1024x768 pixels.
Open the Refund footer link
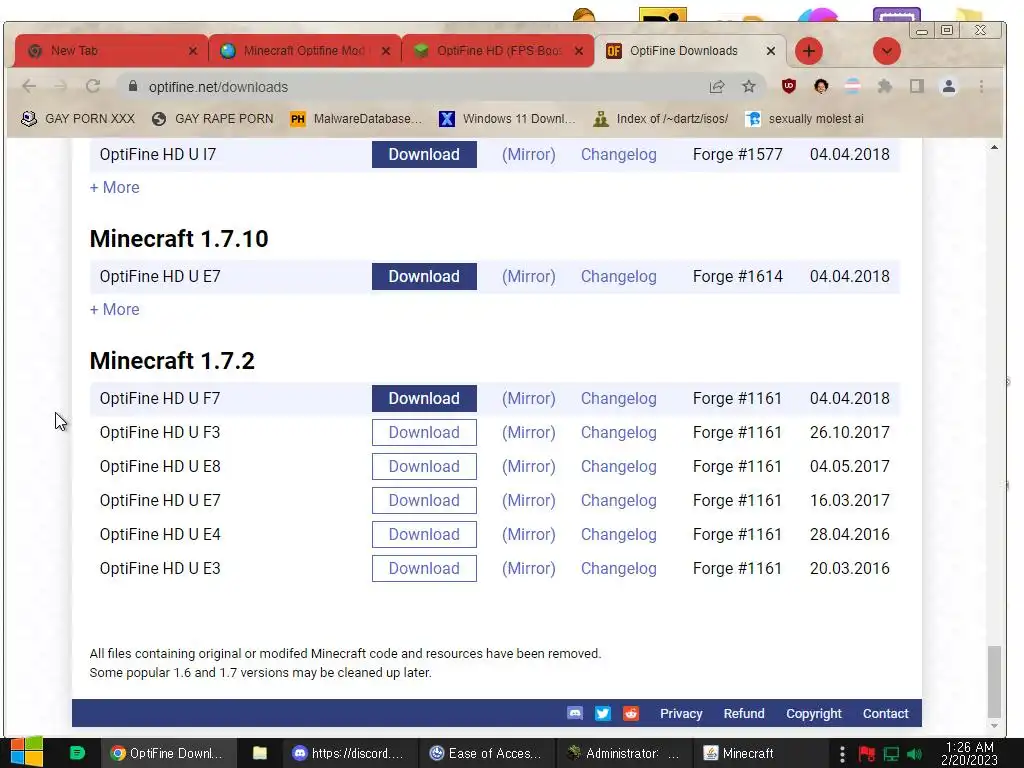click(744, 714)
